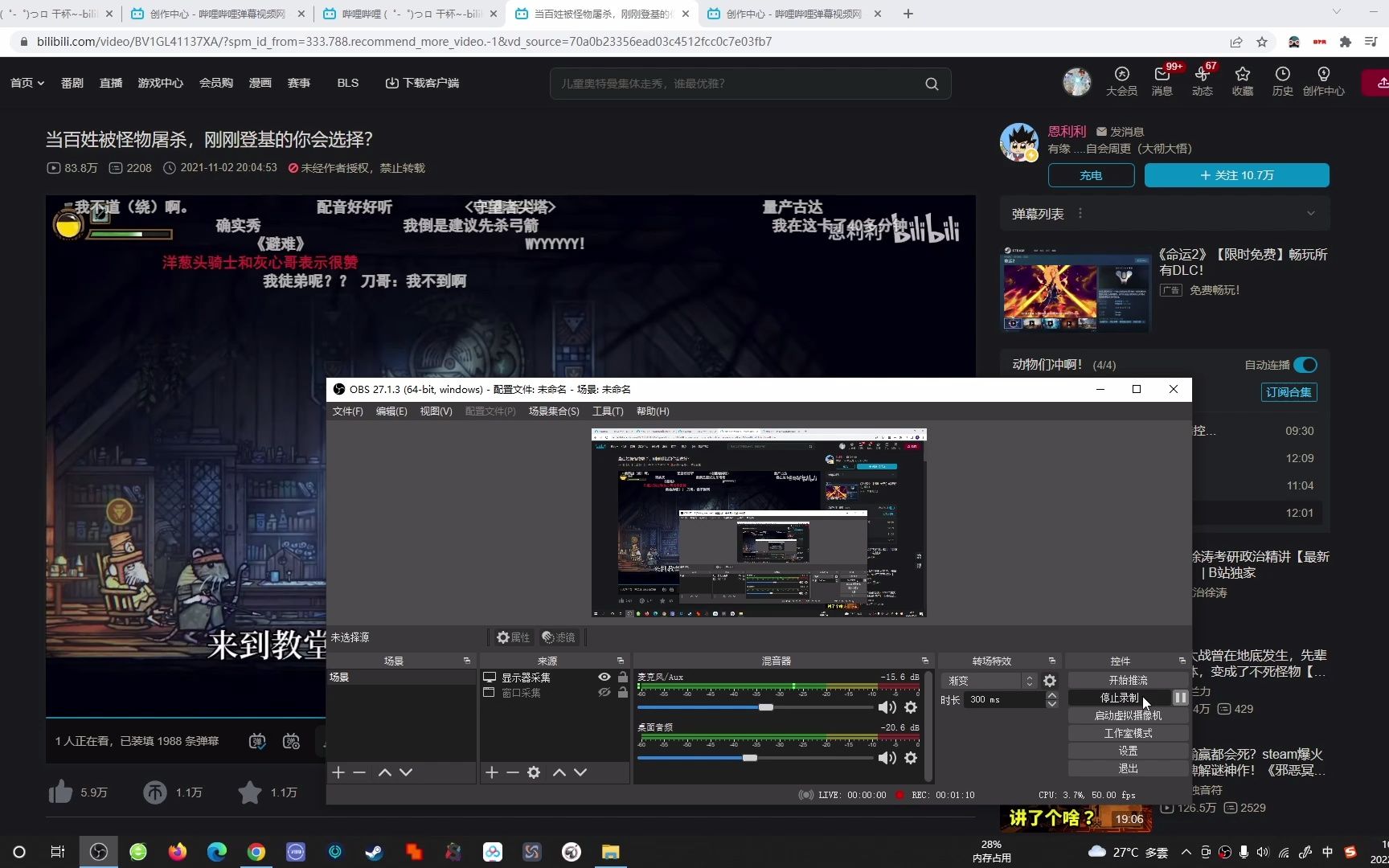Decrease transition duration stepper down arrow
Viewport: 1389px width, 868px height.
1051,704
